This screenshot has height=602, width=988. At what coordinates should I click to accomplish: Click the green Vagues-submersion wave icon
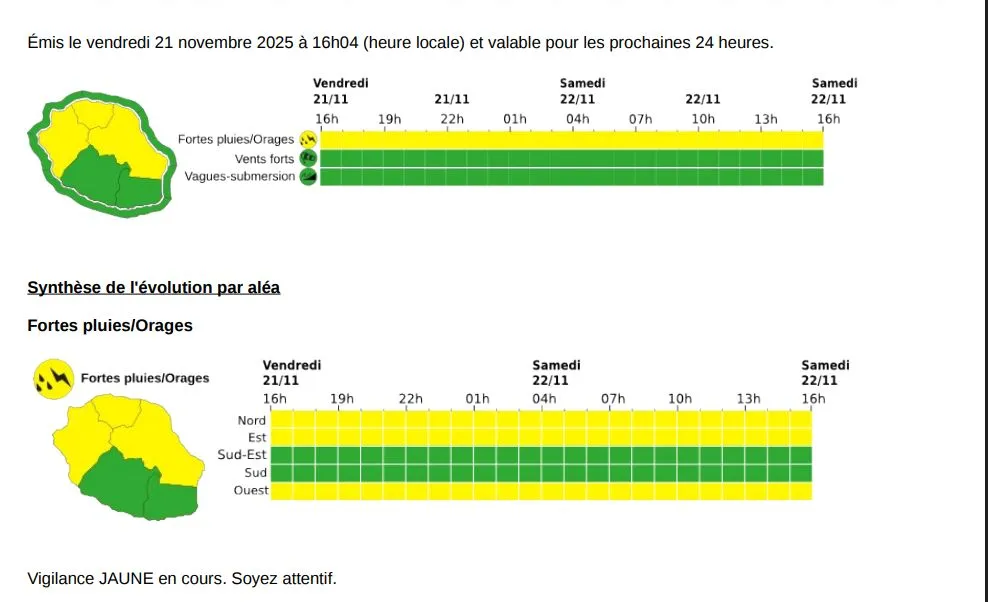tap(308, 176)
